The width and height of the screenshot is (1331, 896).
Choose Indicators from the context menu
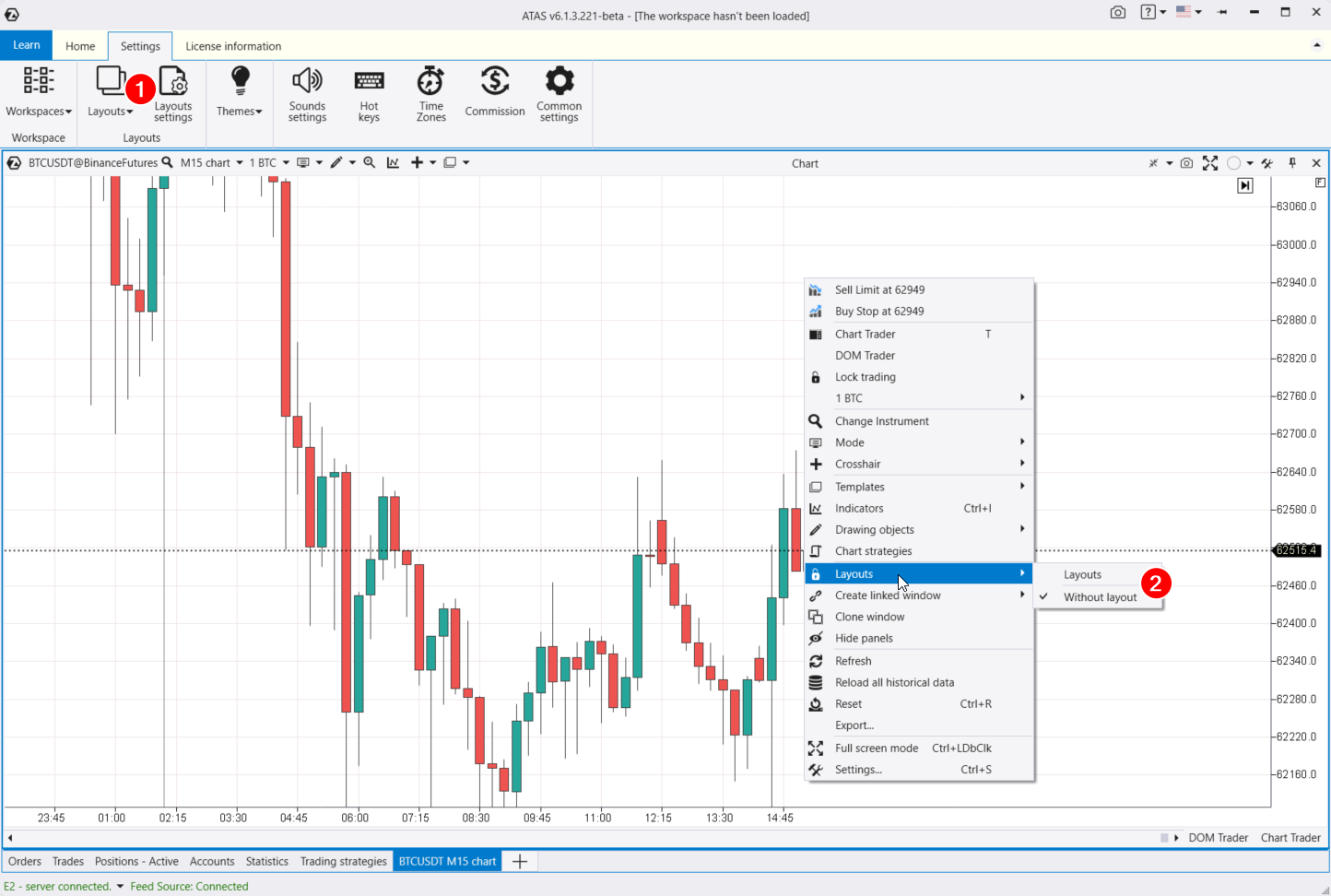(859, 508)
